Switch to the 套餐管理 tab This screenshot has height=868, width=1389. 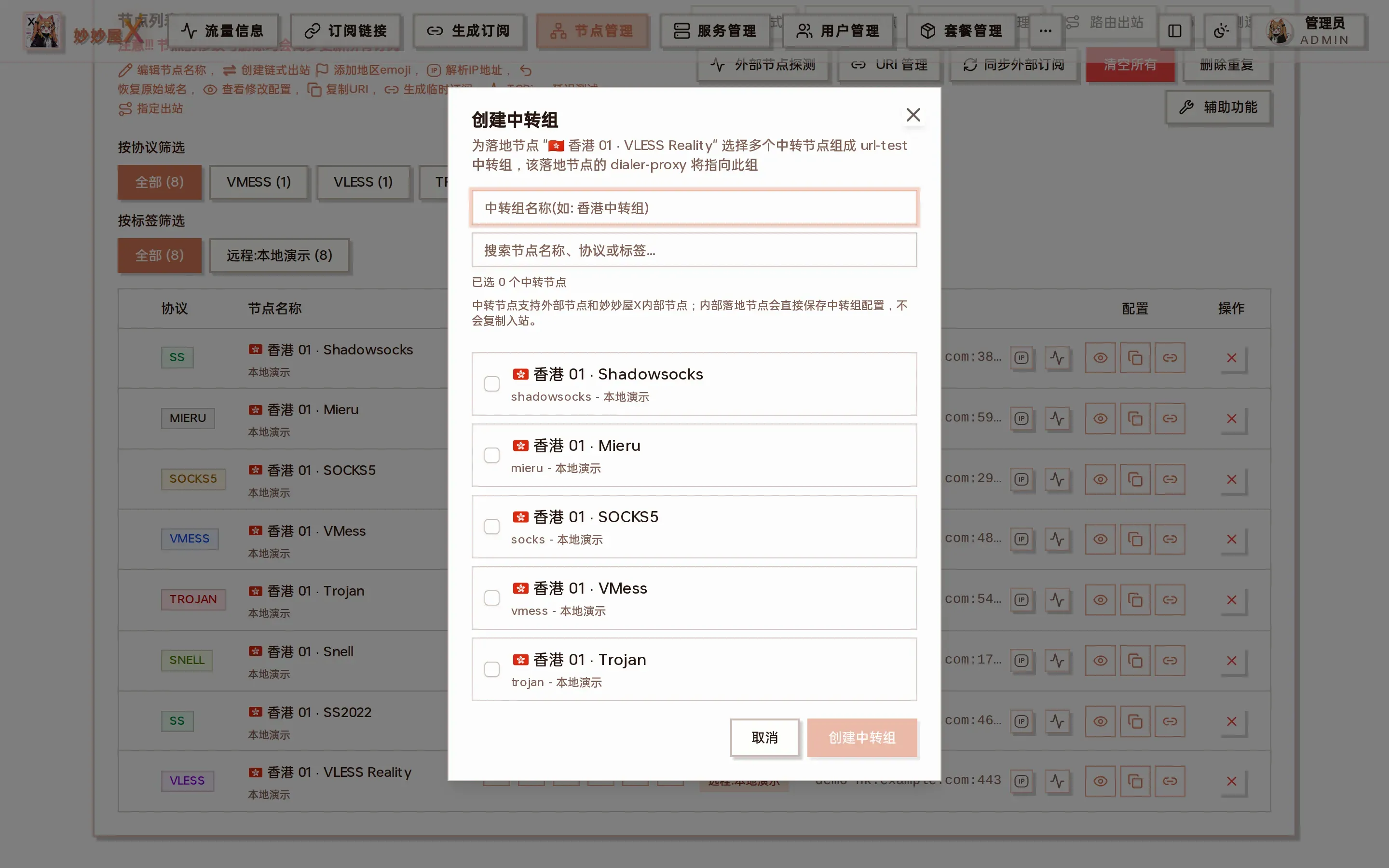961,30
